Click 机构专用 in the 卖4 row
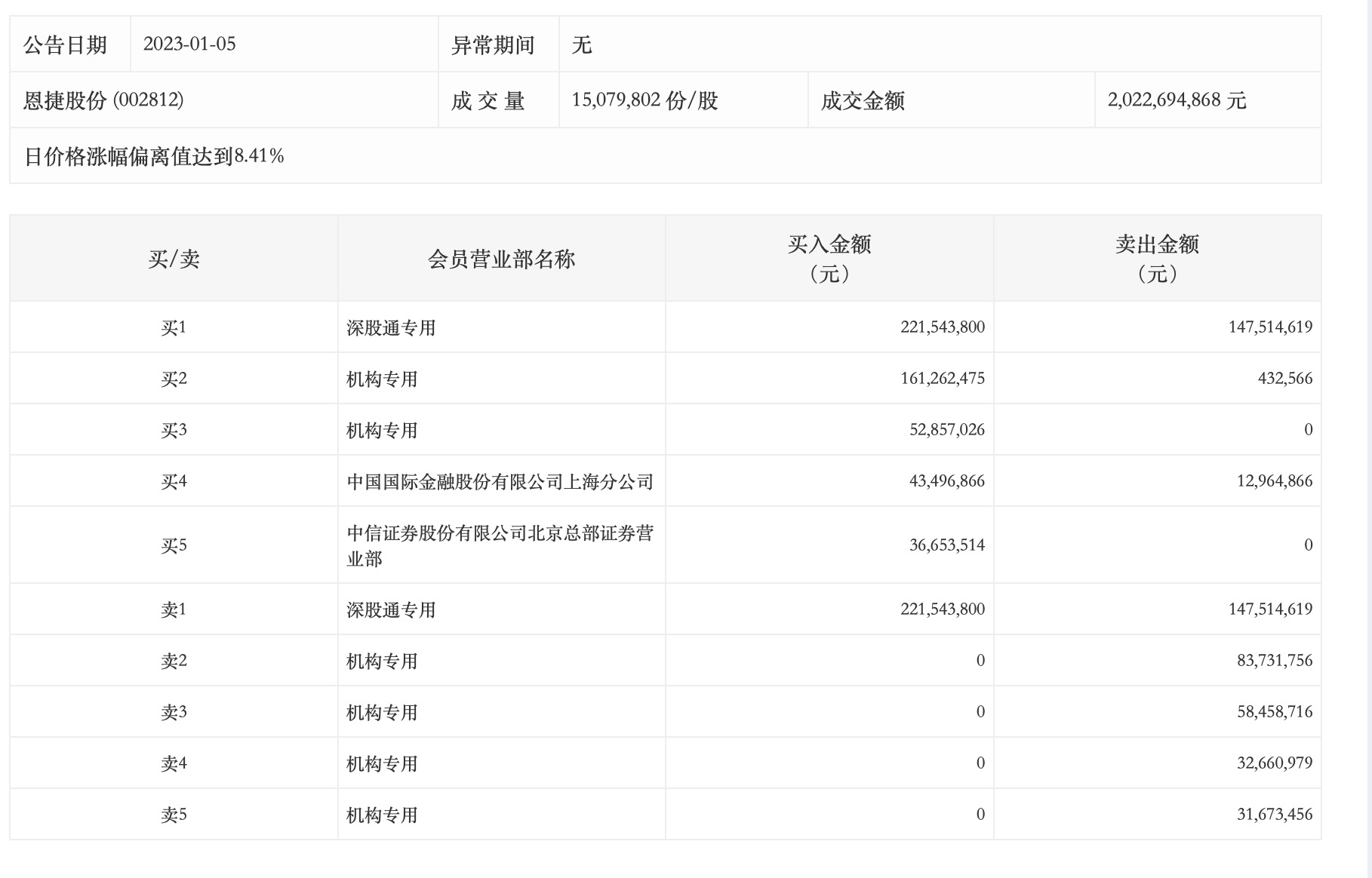 [x=382, y=763]
